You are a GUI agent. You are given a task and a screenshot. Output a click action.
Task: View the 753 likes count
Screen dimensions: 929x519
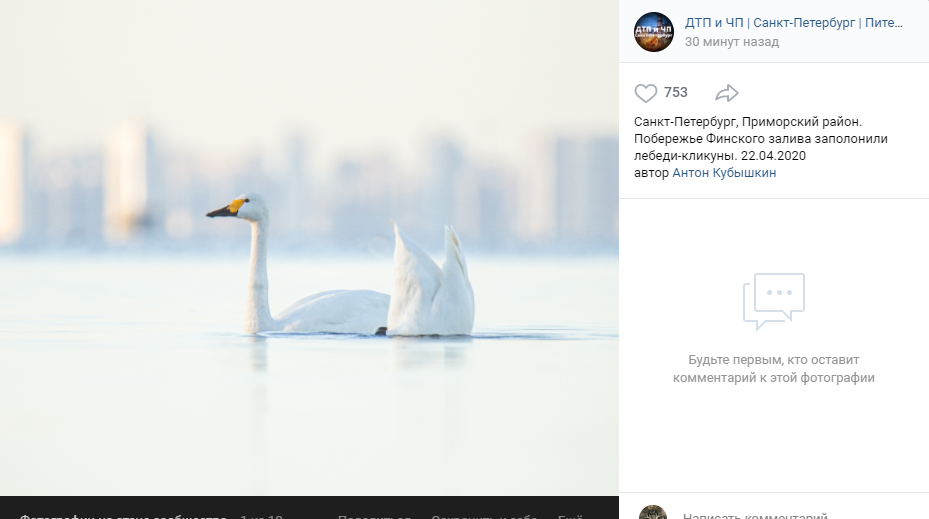coord(675,92)
